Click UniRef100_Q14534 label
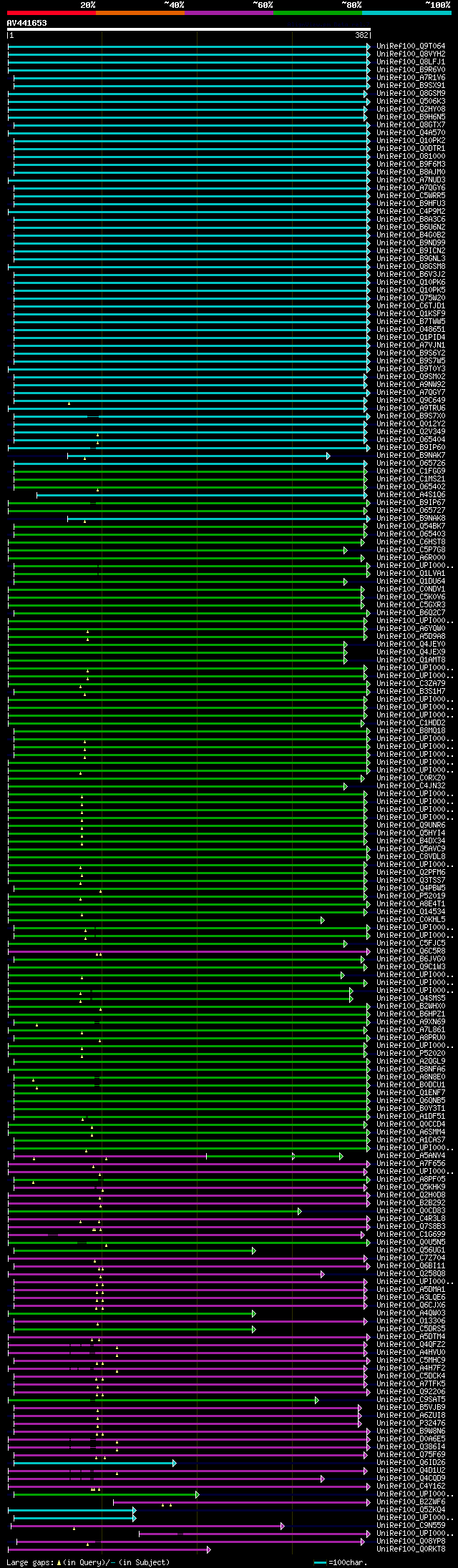The width and height of the screenshot is (458, 1568). [411, 912]
